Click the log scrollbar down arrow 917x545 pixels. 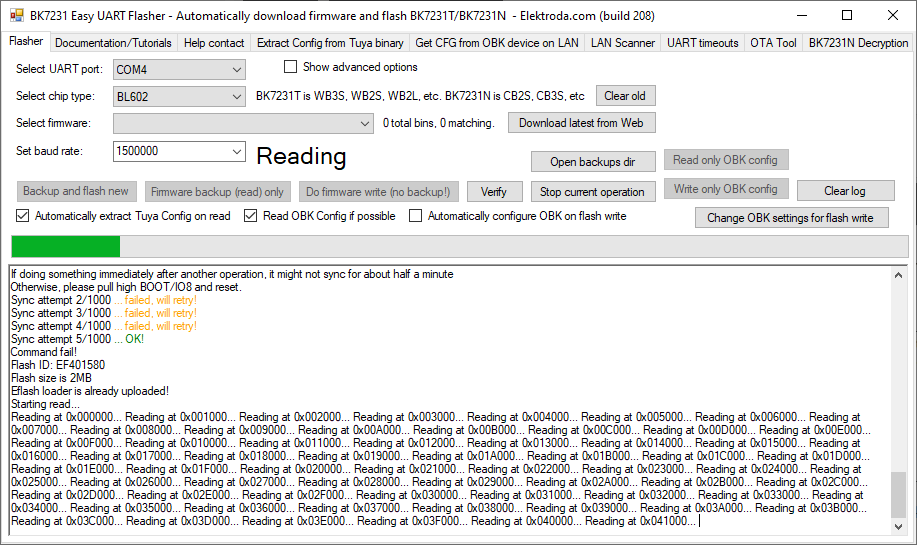click(x=899, y=526)
